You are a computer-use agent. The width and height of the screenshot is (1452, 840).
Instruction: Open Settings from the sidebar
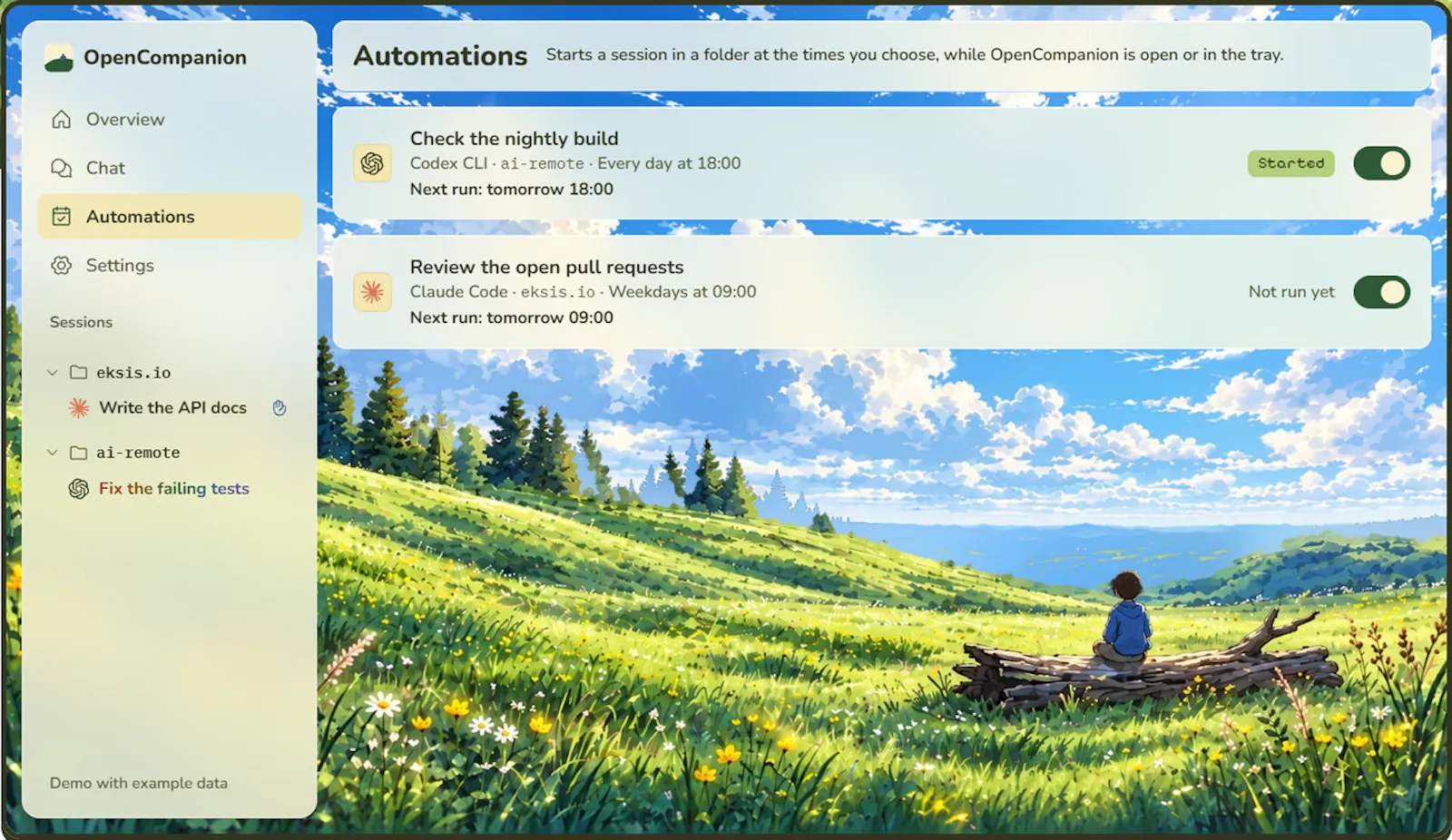170,265
